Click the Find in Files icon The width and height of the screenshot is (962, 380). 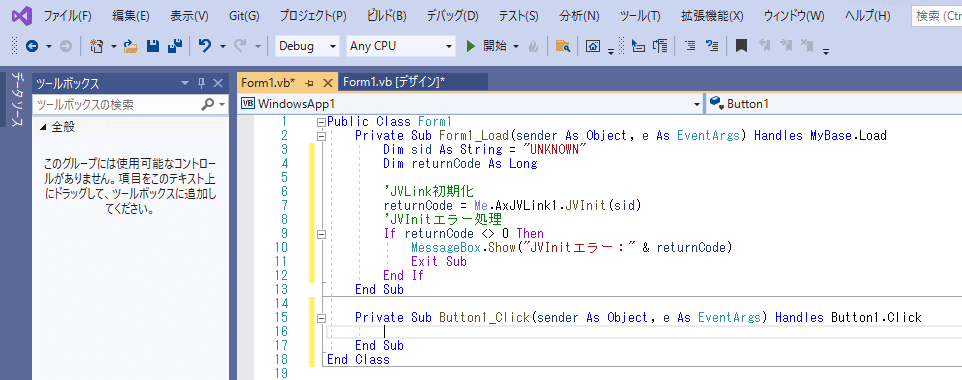click(563, 46)
